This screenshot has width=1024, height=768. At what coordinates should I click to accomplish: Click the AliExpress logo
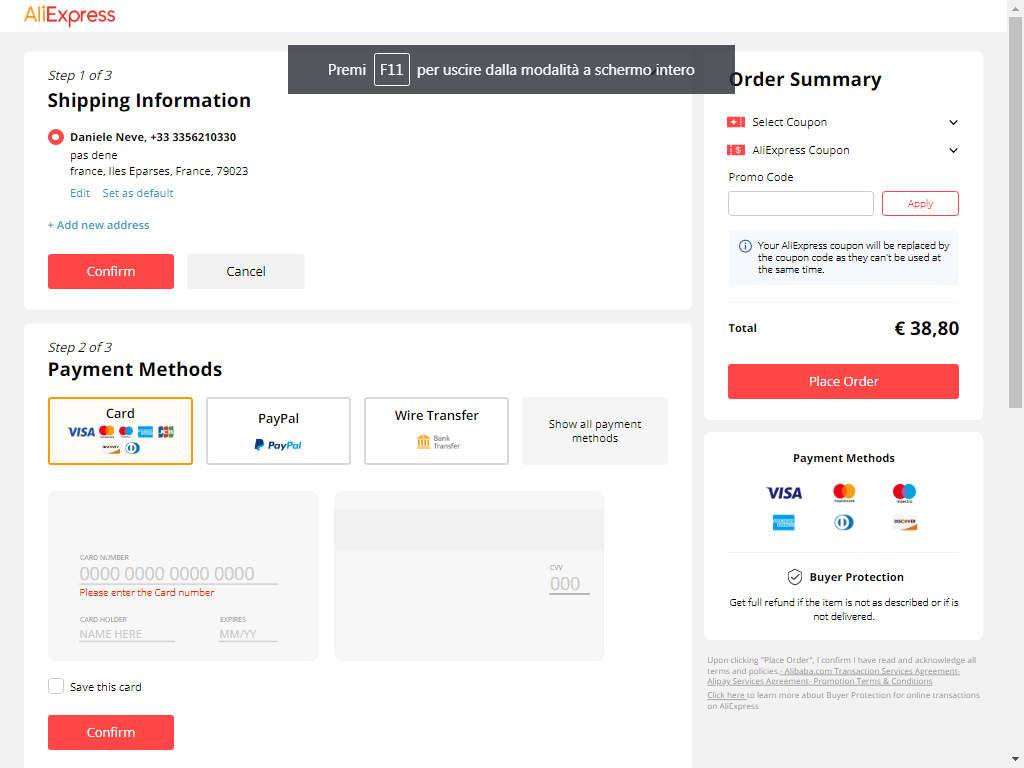click(x=69, y=15)
